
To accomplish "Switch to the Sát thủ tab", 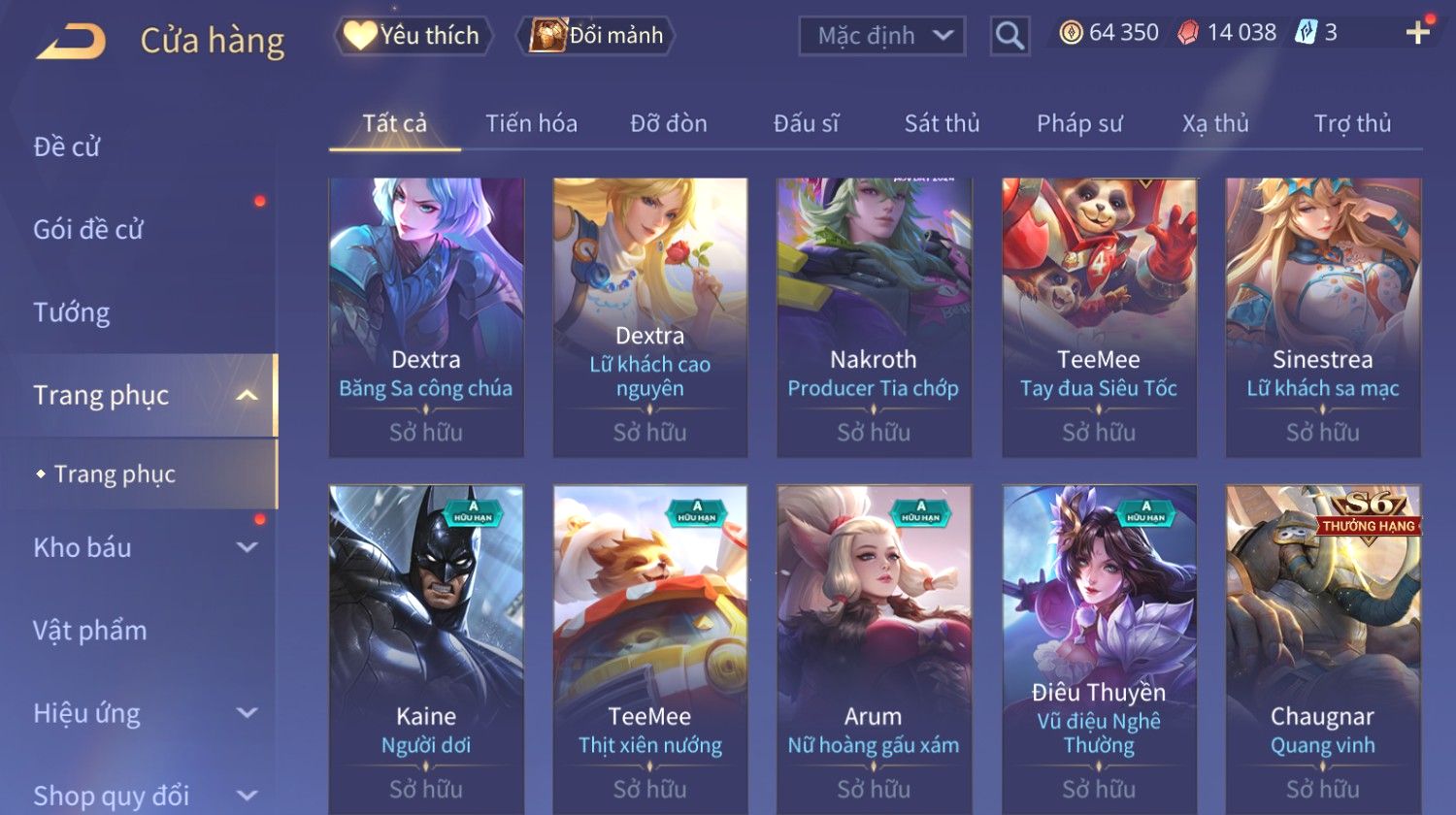I will (942, 123).
